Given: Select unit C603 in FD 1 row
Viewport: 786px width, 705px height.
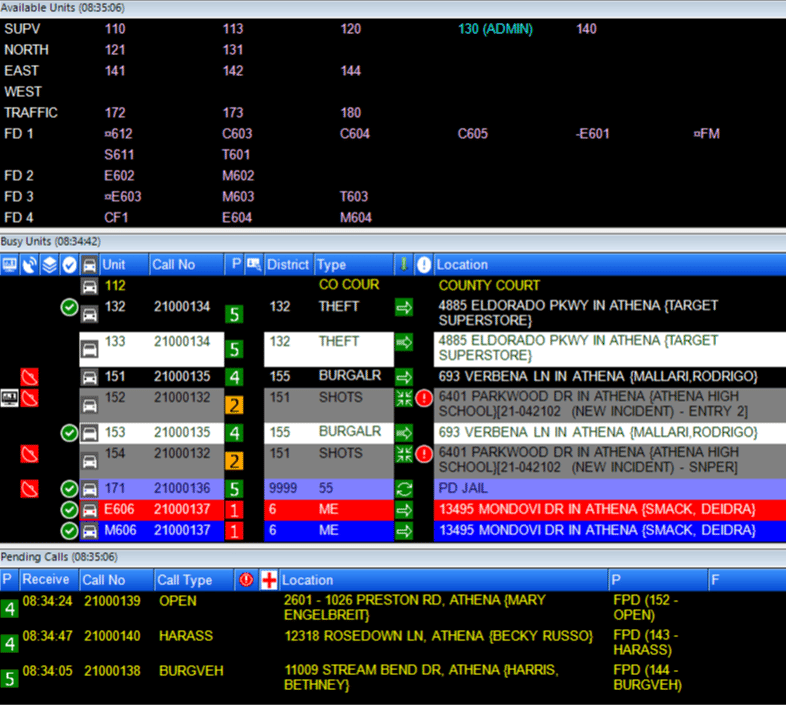Looking at the screenshot, I should [x=237, y=134].
